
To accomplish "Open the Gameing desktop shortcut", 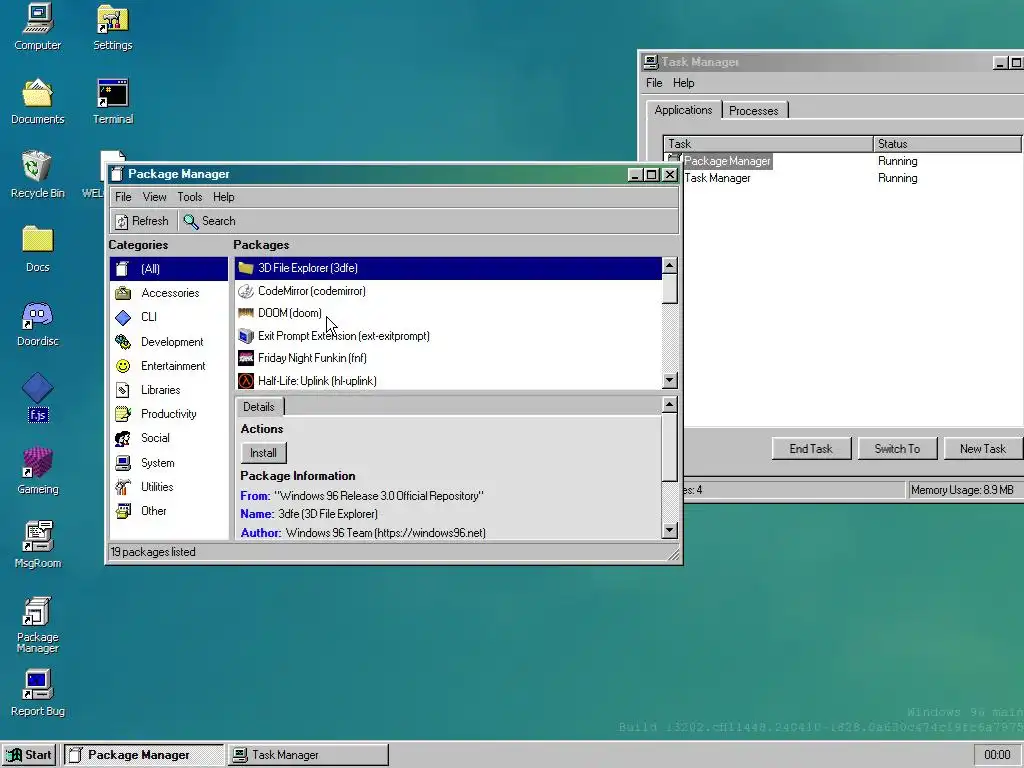I will (x=38, y=471).
